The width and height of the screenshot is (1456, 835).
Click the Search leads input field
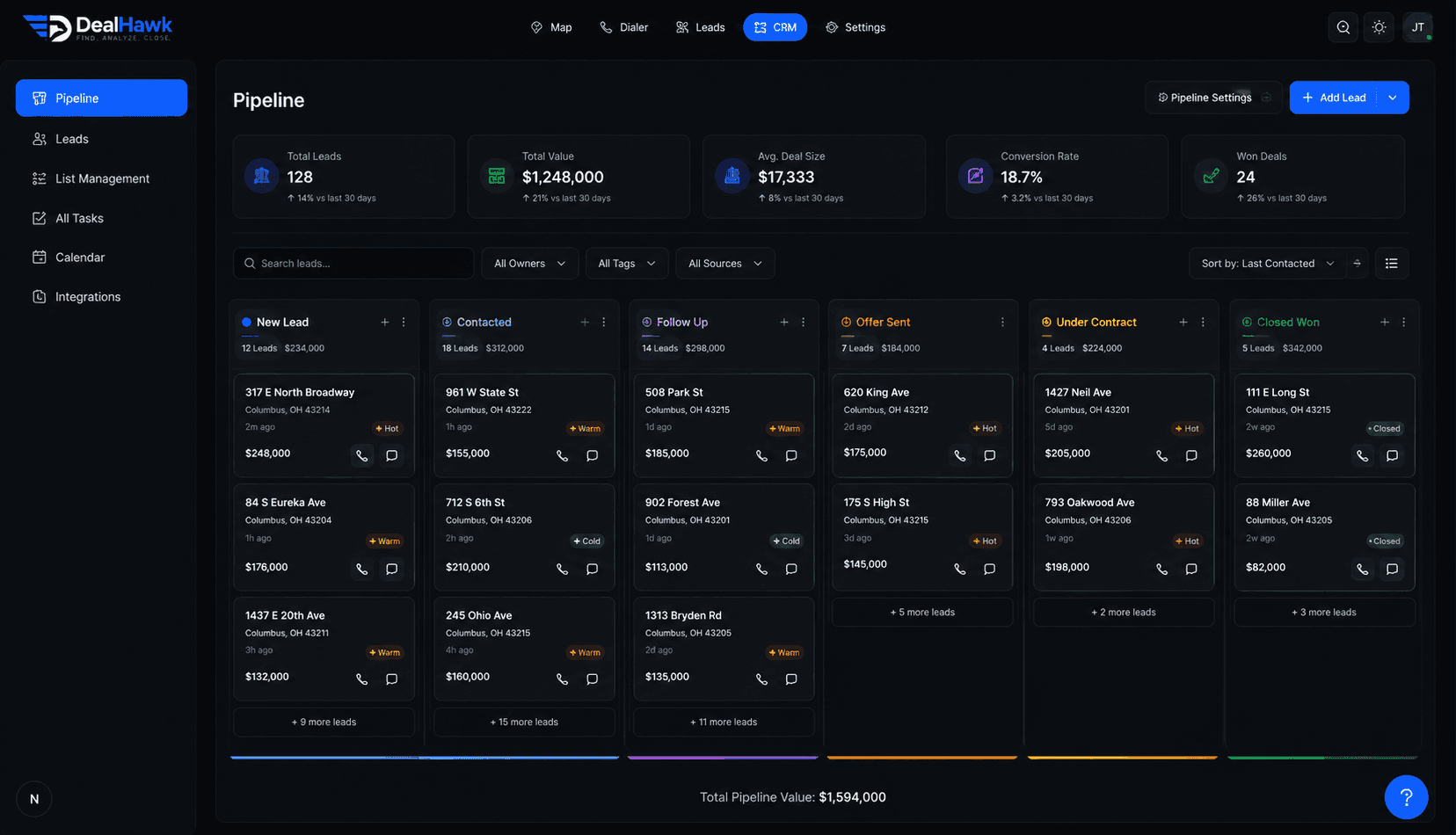point(353,264)
